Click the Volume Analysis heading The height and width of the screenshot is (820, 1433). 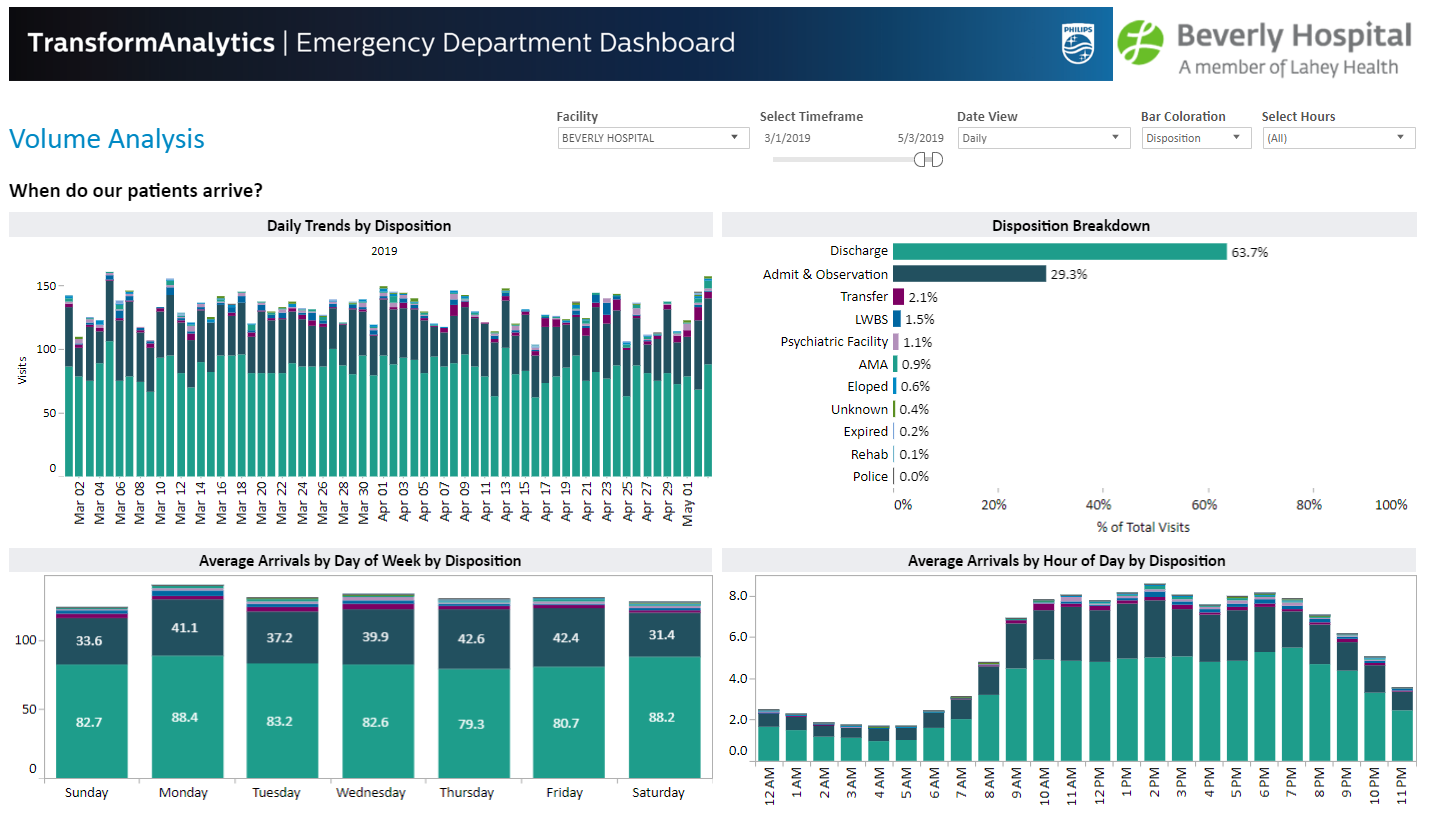pyautogui.click(x=107, y=139)
